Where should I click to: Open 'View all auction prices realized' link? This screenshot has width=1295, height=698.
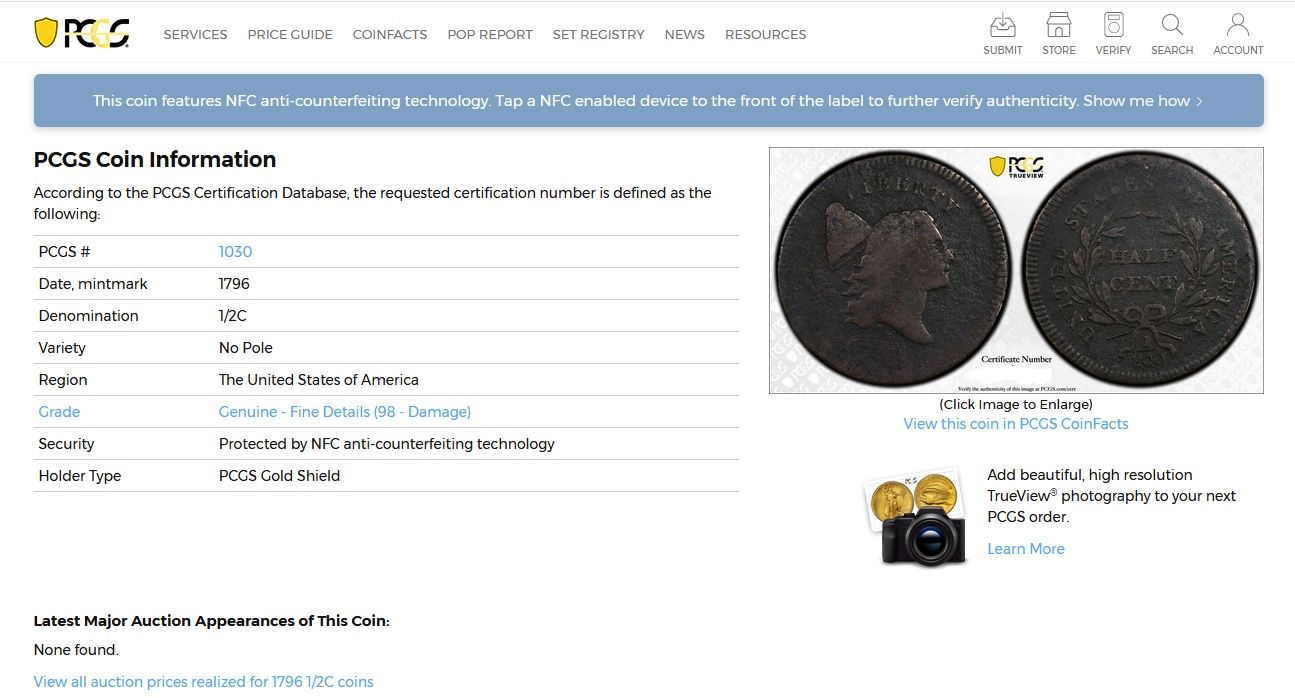pos(204,682)
